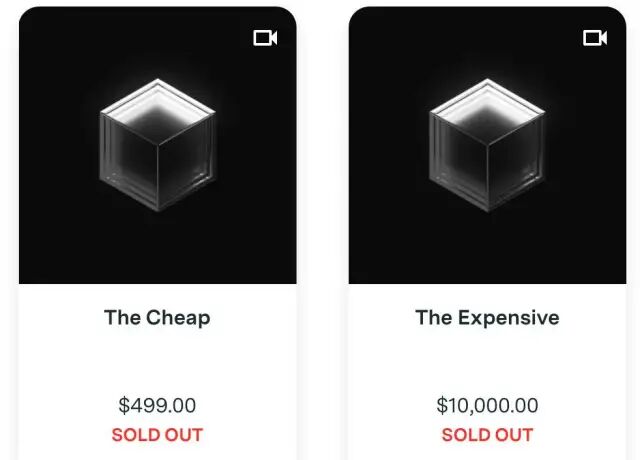Image resolution: width=640 pixels, height=460 pixels.
Task: Click the left glass face of The Cheap cube
Action: (129, 159)
